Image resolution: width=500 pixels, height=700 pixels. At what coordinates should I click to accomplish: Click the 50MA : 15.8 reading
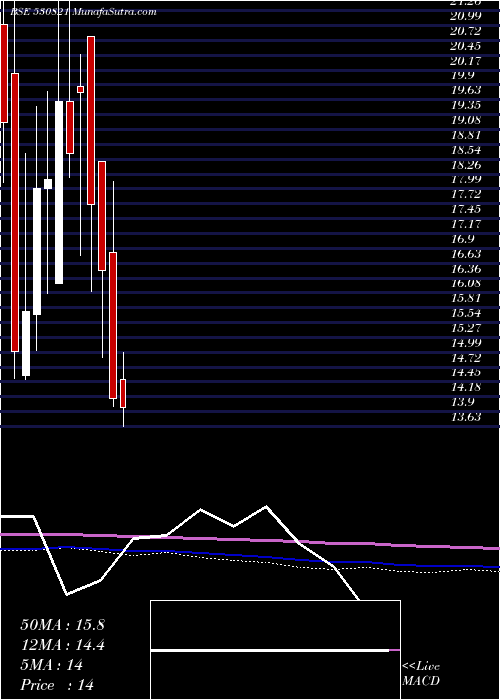[62, 625]
